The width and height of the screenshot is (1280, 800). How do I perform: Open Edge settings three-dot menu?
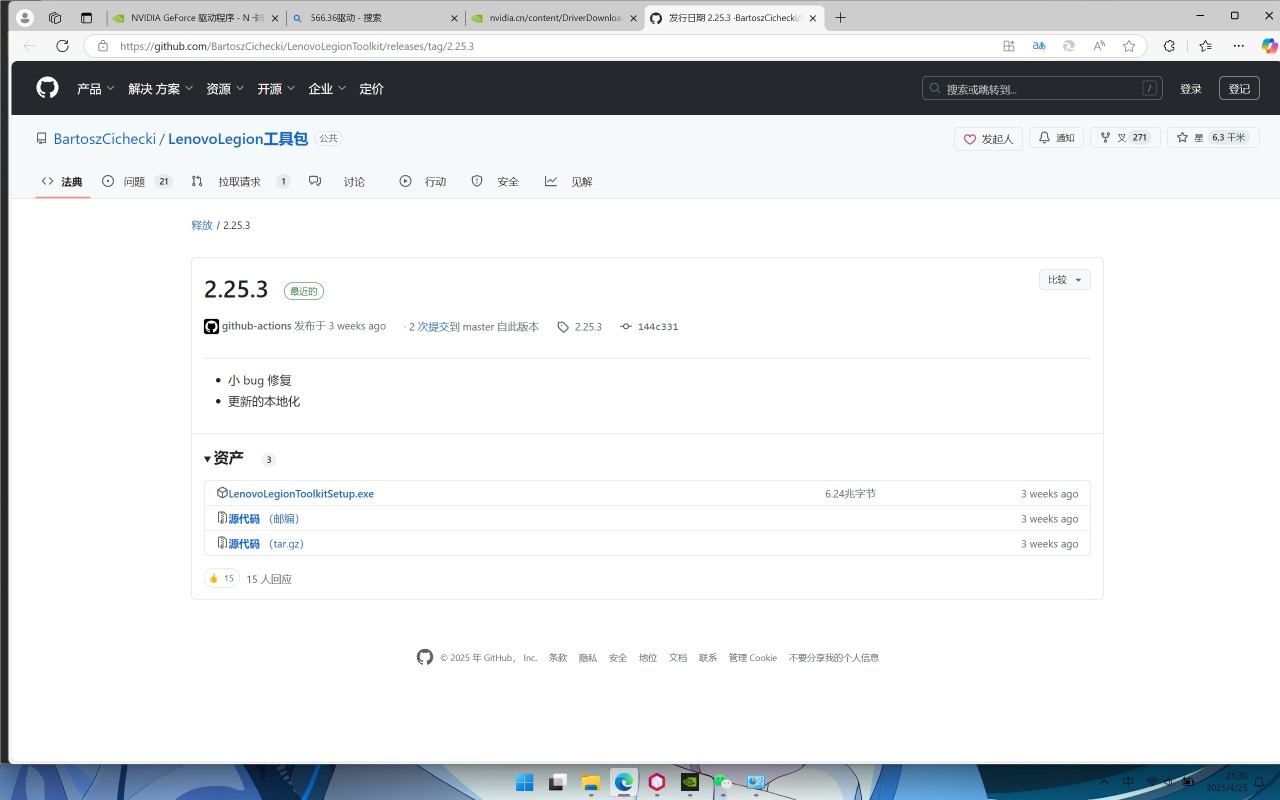(x=1239, y=46)
